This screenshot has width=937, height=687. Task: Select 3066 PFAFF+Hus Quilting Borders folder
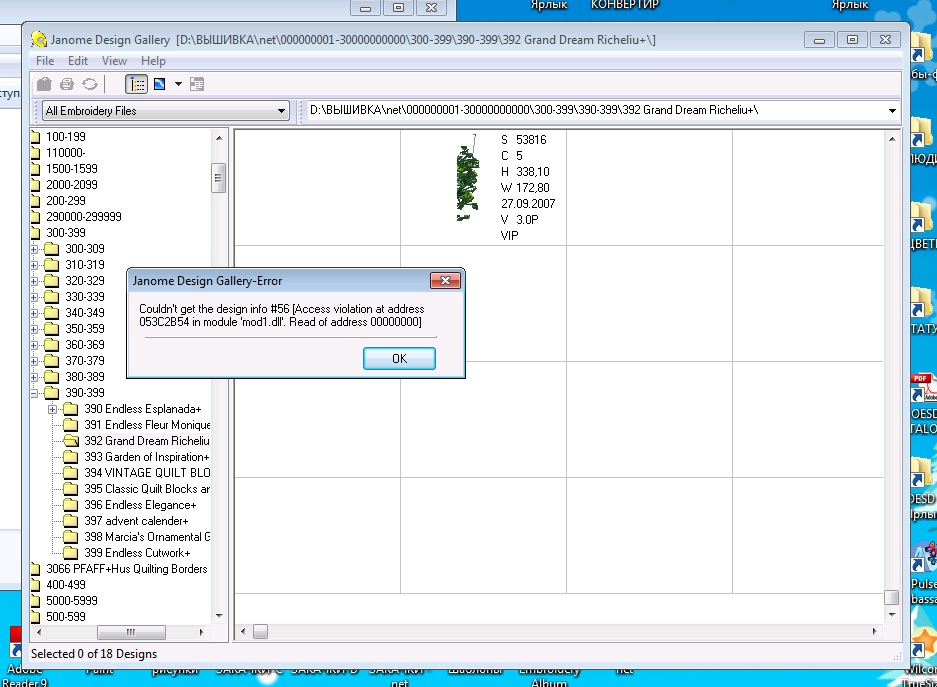coord(127,569)
